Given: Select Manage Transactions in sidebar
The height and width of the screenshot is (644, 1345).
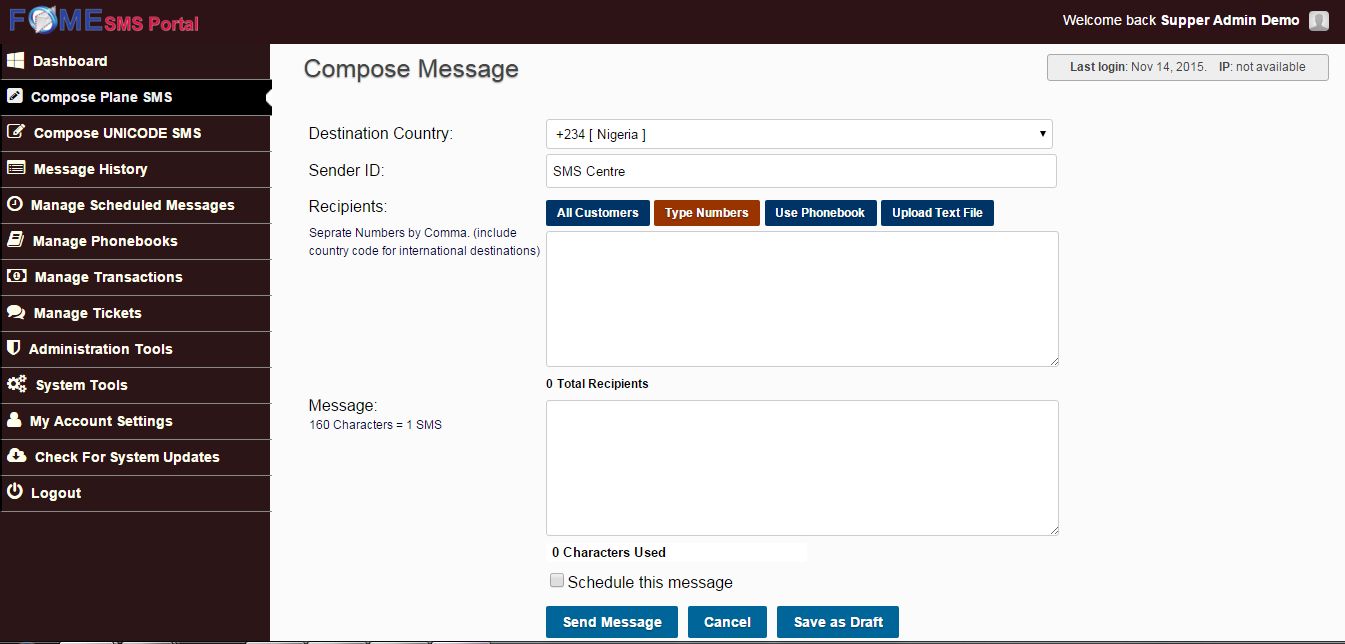Looking at the screenshot, I should coord(135,277).
